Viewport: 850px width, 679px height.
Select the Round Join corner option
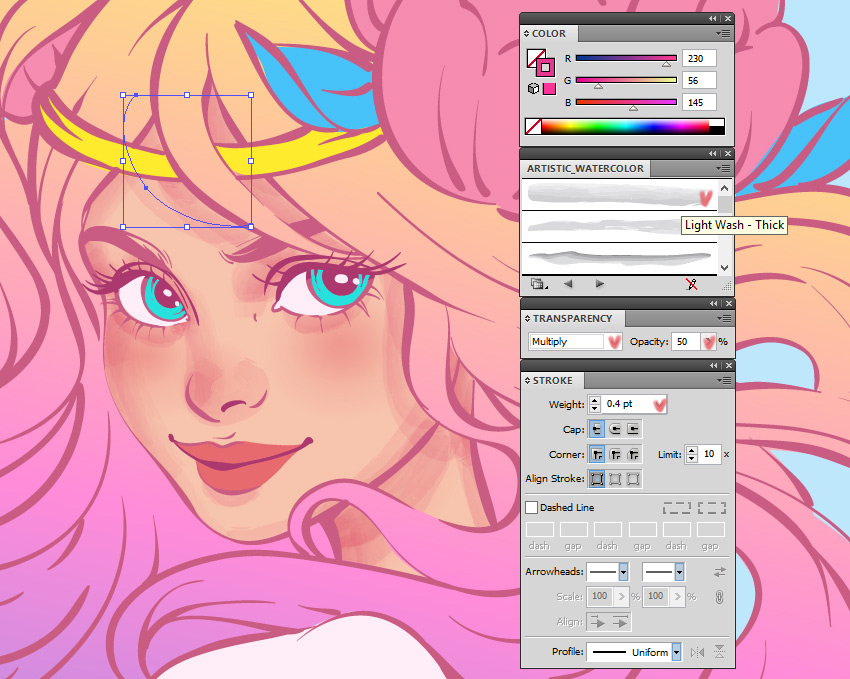click(615, 454)
